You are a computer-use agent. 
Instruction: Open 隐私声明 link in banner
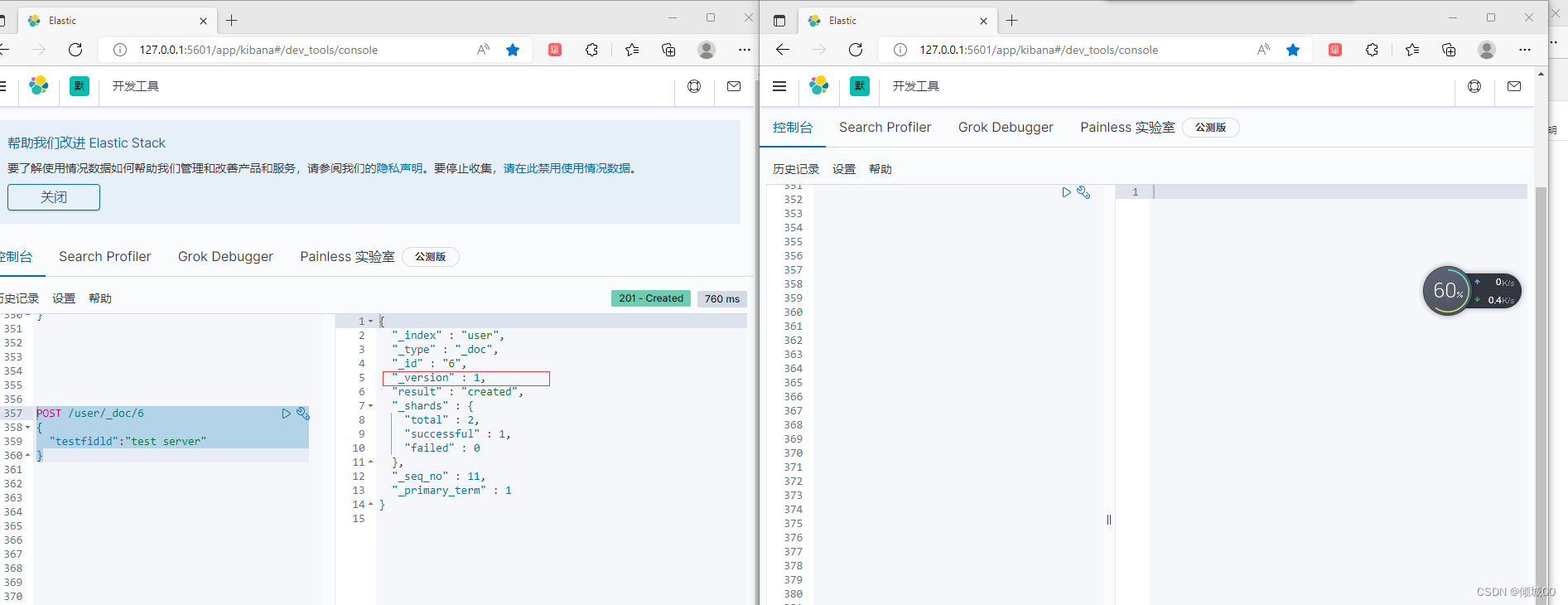tap(400, 168)
